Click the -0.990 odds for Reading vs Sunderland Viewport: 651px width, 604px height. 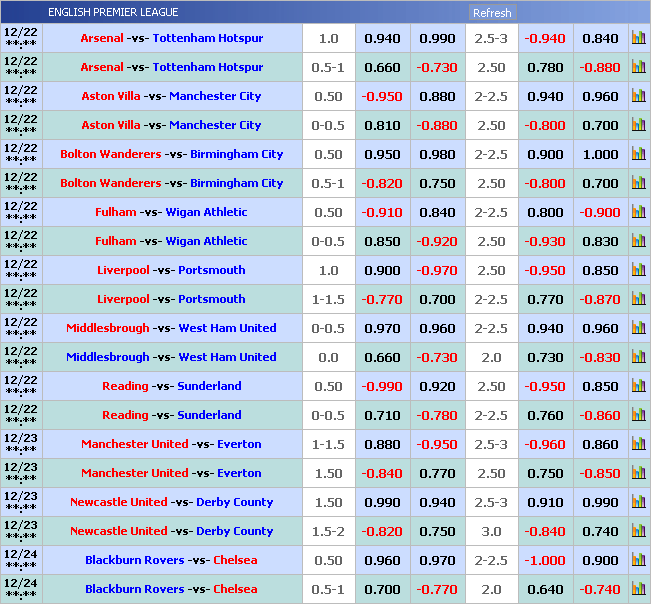click(x=382, y=387)
